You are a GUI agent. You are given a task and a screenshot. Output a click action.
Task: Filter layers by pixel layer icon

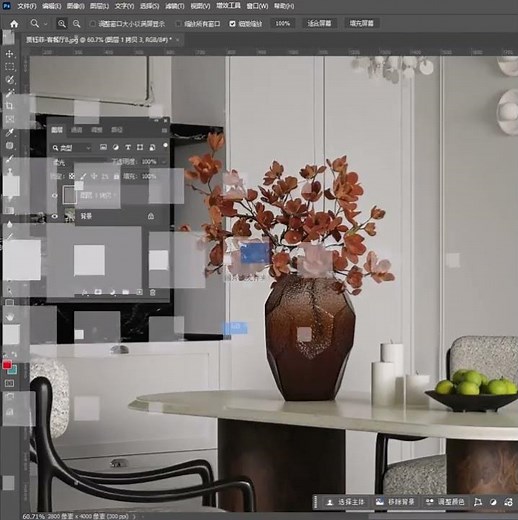[103, 147]
